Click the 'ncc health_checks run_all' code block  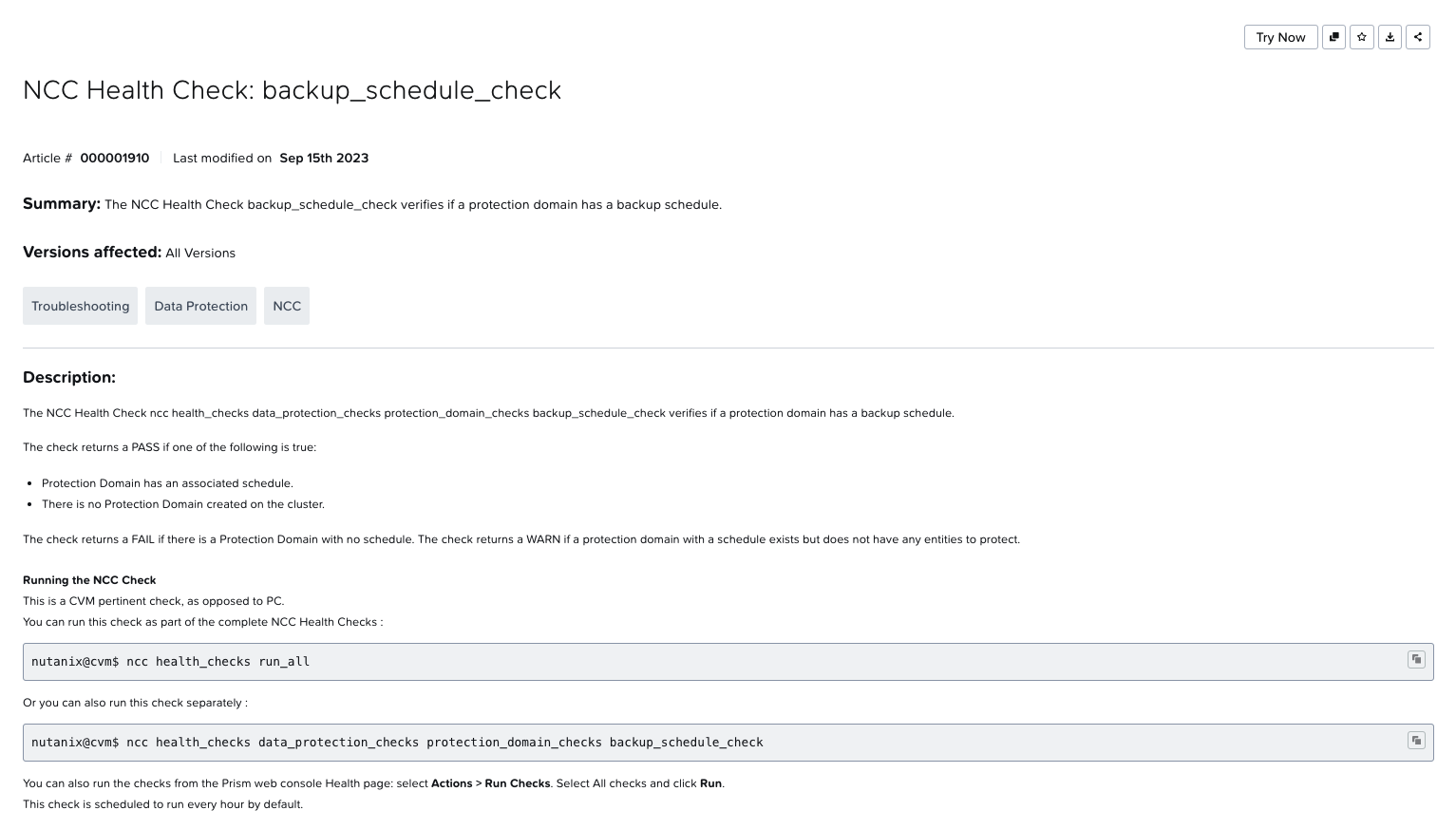click(x=728, y=662)
